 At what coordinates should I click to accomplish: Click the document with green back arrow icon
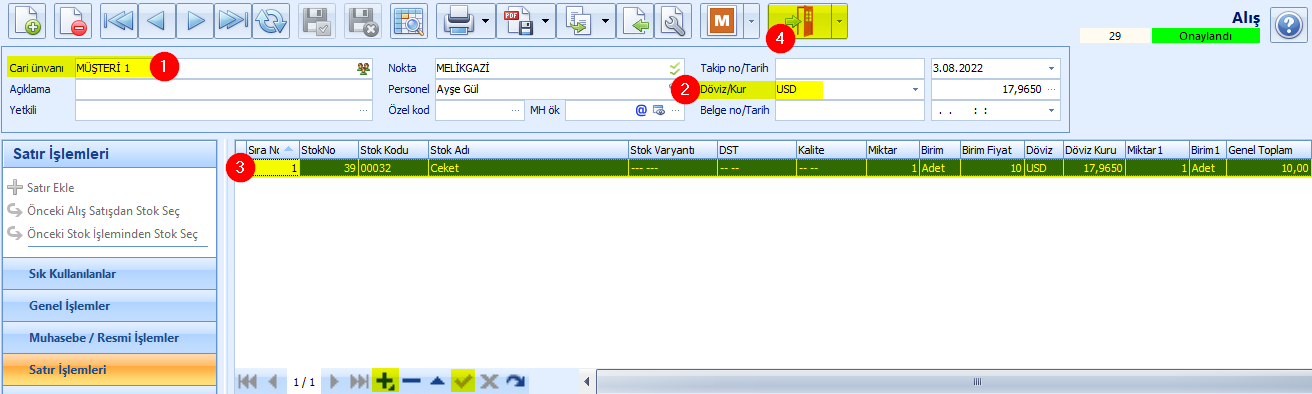click(x=635, y=20)
